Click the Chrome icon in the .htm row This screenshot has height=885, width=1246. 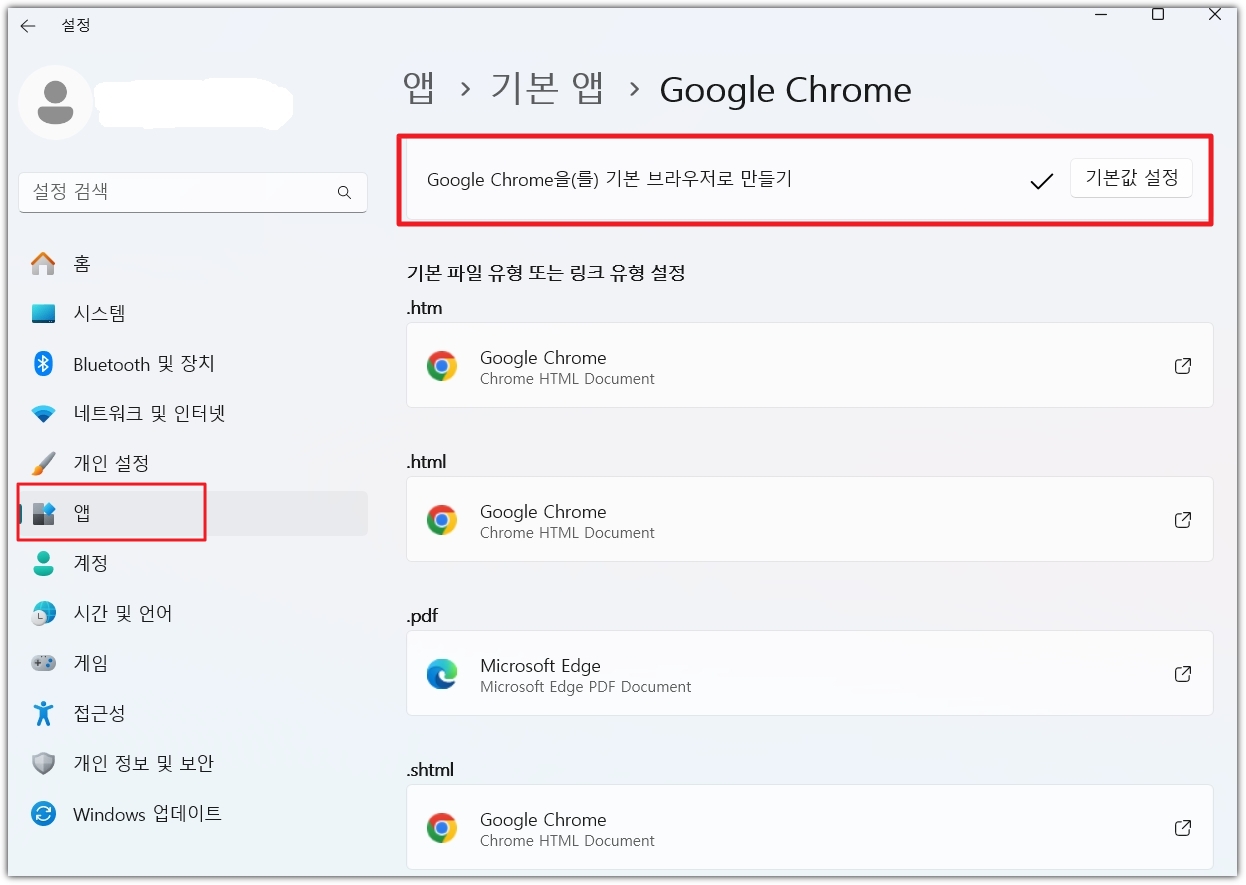pyautogui.click(x=442, y=366)
